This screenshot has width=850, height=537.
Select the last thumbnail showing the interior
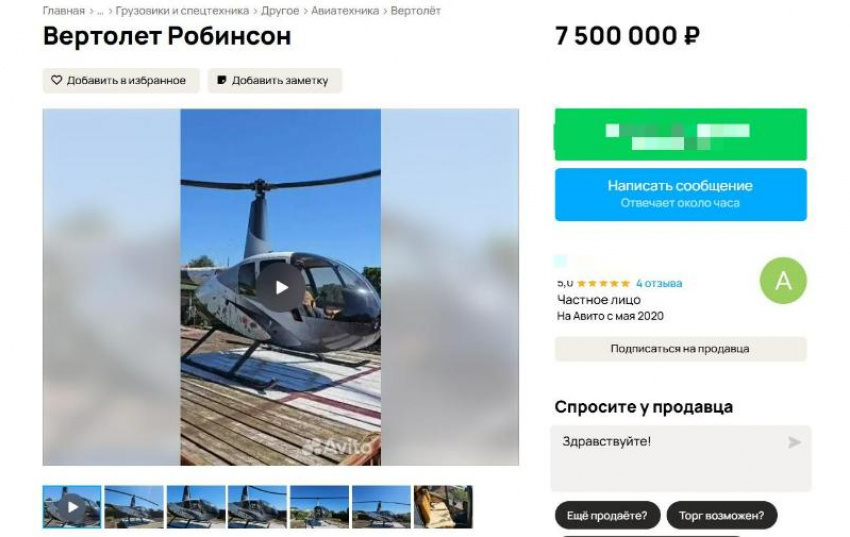(x=443, y=507)
